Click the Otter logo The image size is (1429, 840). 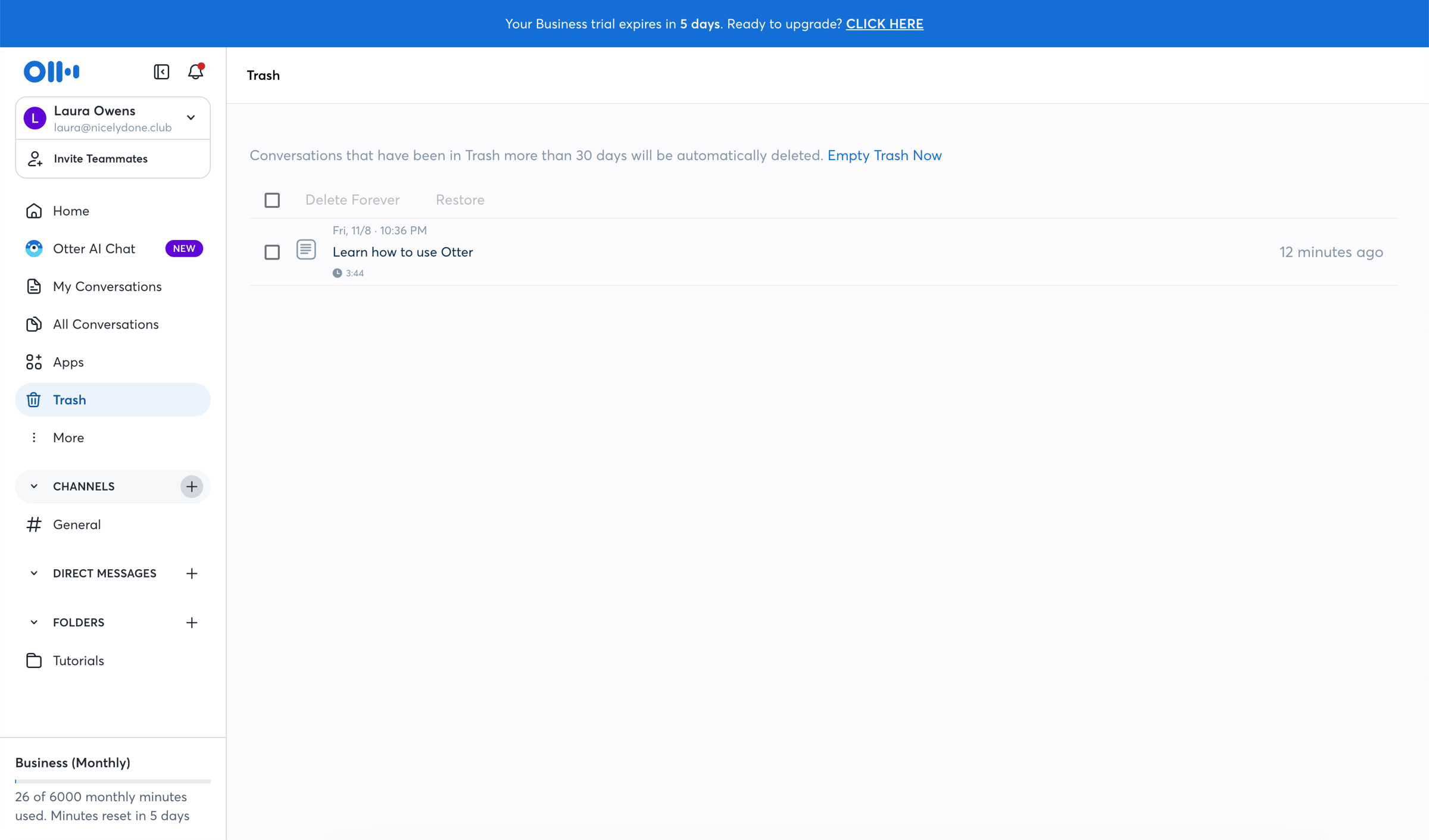51,71
